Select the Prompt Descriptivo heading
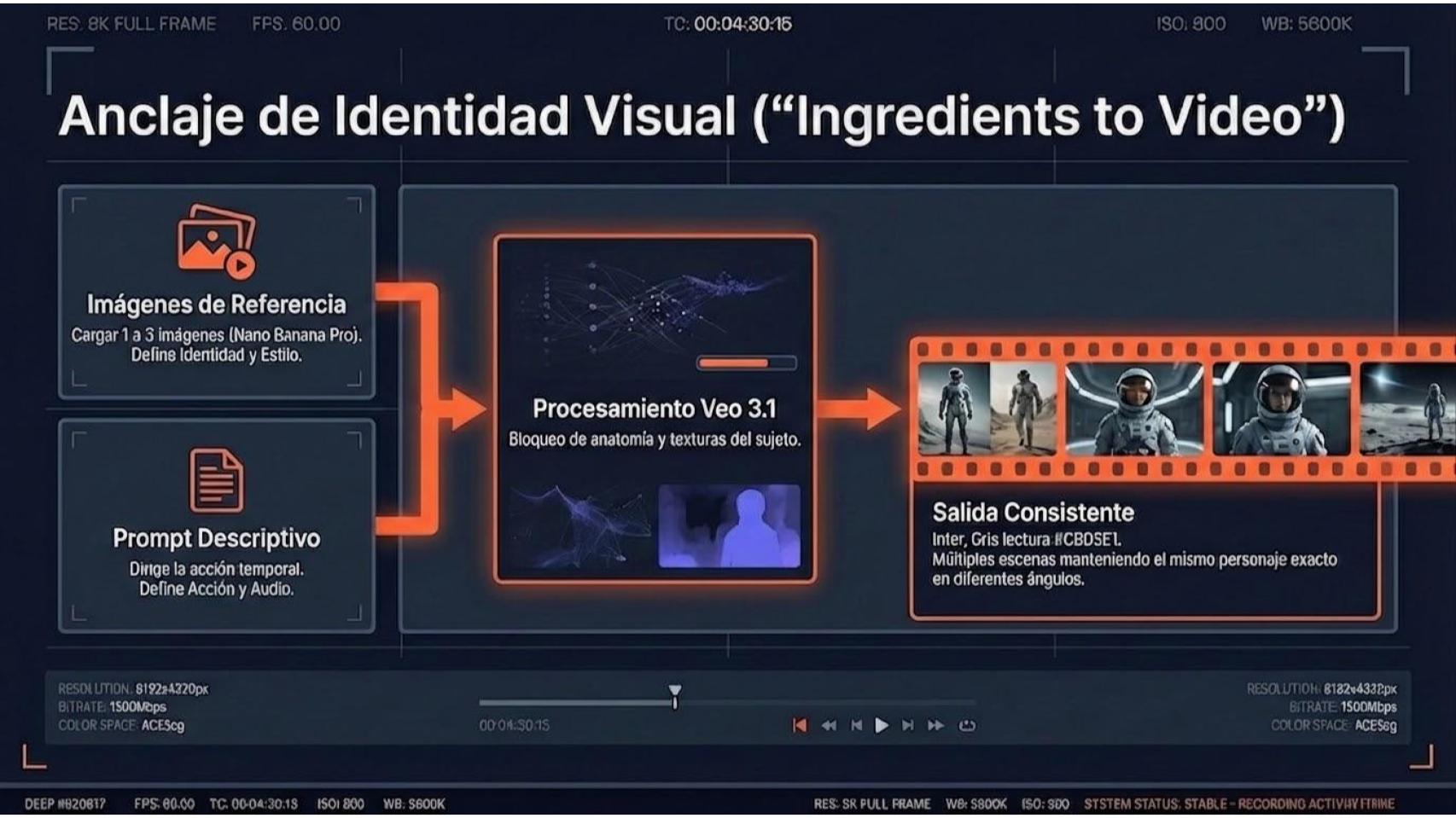 pos(216,538)
